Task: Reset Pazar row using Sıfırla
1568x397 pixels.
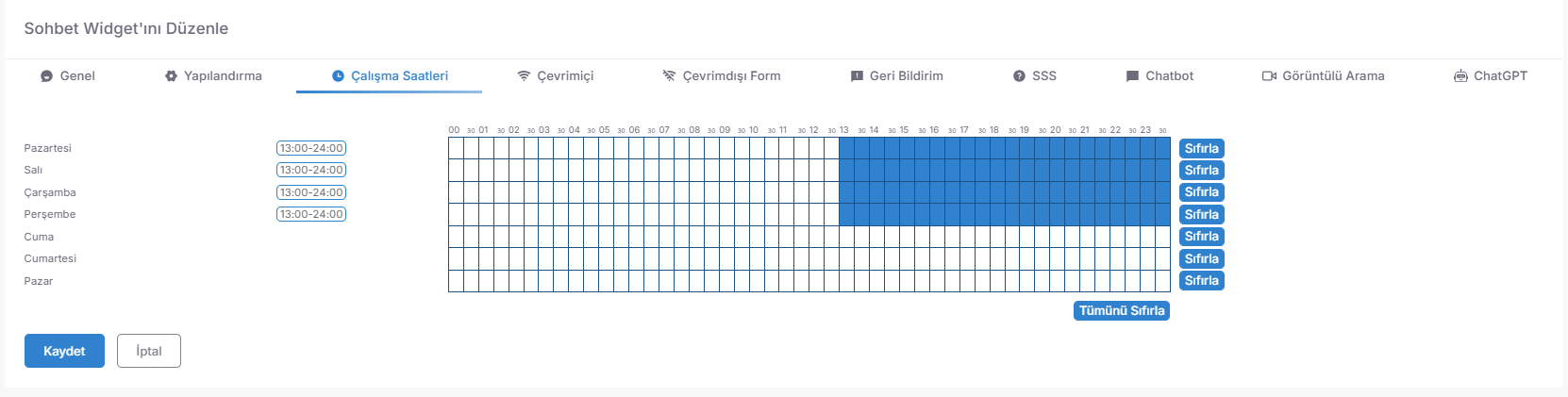Action: 1202,281
